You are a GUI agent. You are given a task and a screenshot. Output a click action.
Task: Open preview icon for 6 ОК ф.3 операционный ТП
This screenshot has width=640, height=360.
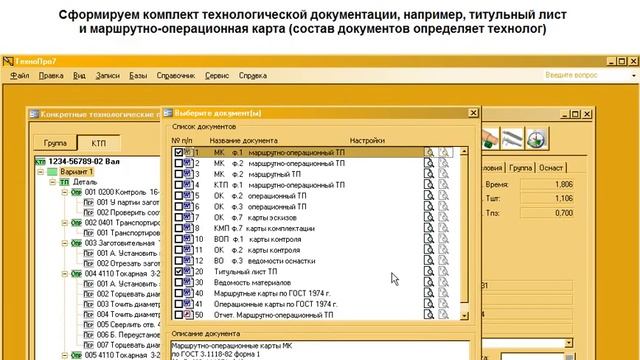[429, 207]
